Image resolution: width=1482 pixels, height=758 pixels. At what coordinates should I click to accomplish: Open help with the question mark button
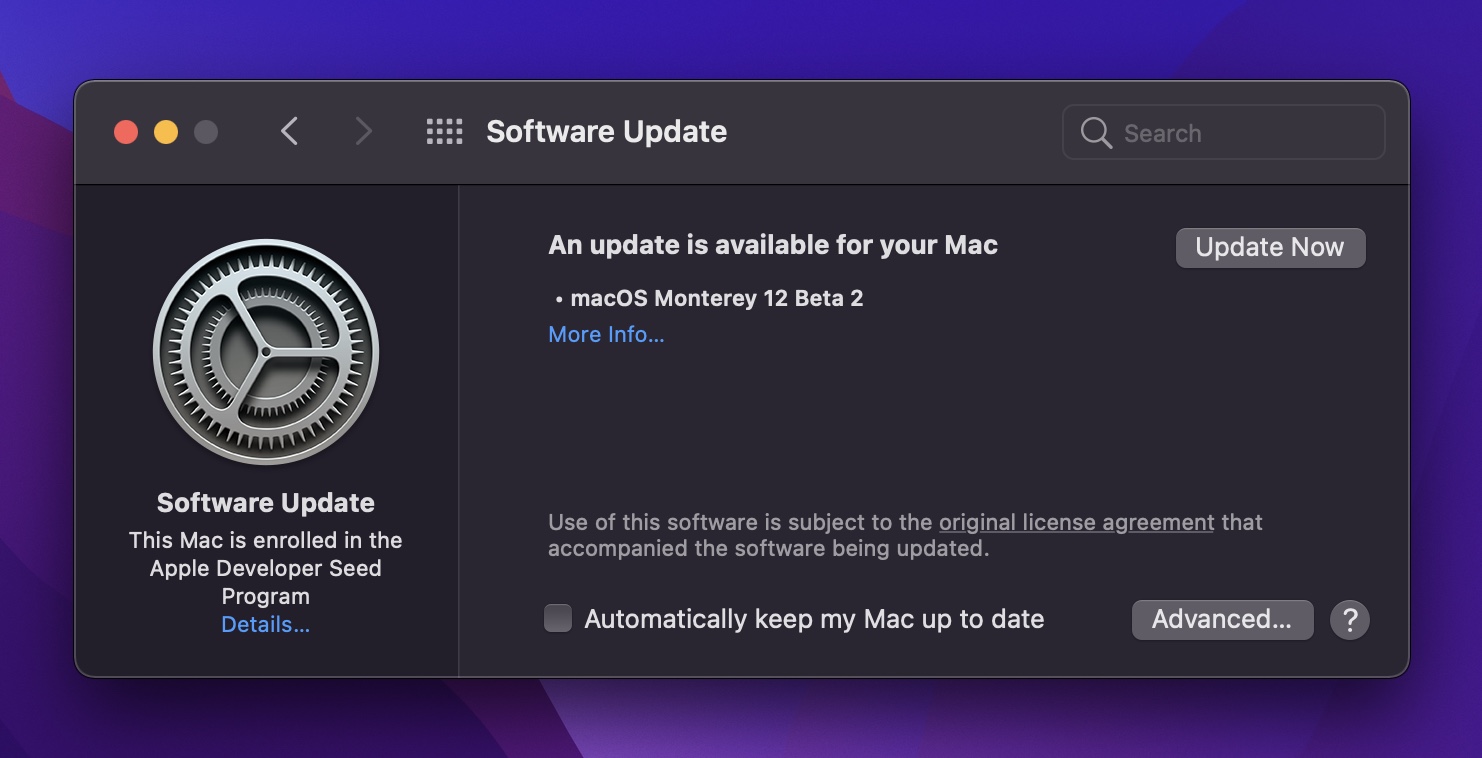[1349, 620]
